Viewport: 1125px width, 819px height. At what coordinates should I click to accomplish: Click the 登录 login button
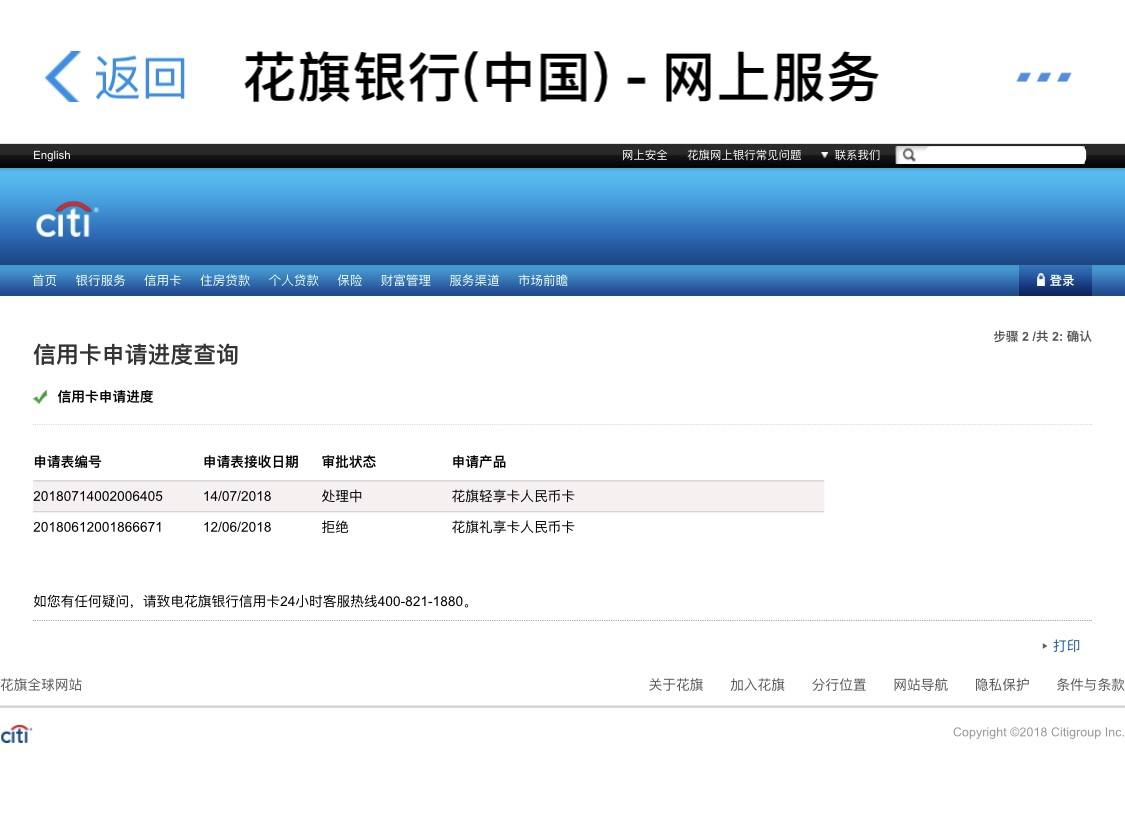pyautogui.click(x=1055, y=280)
